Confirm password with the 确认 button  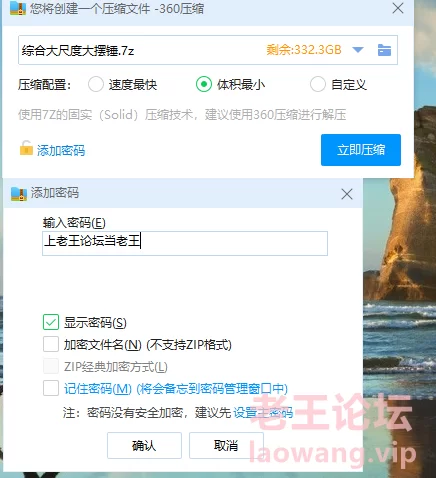pos(144,445)
